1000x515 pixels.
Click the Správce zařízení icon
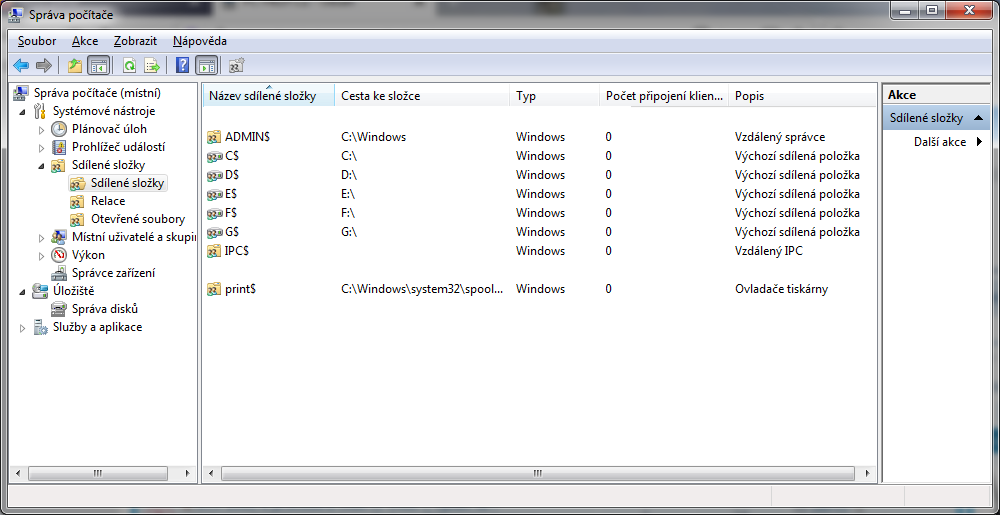coord(58,273)
